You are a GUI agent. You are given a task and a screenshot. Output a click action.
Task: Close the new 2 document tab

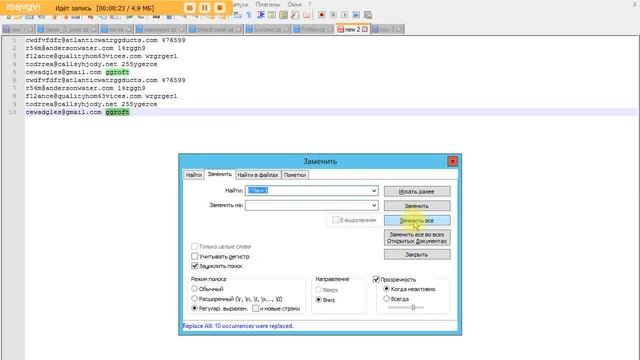coord(365,29)
